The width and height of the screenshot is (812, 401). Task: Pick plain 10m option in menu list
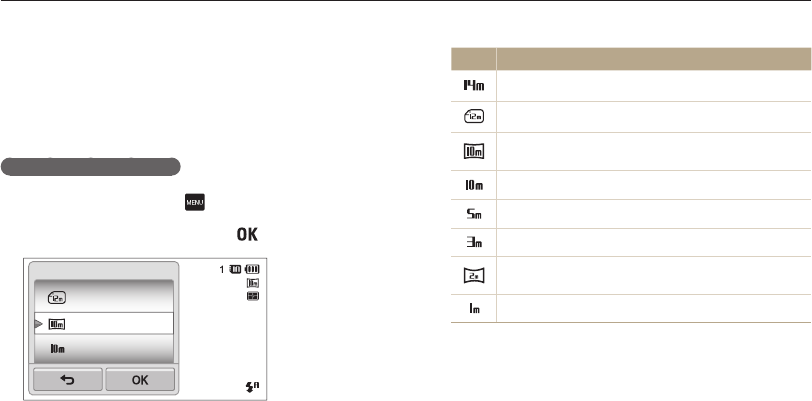click(x=58, y=349)
